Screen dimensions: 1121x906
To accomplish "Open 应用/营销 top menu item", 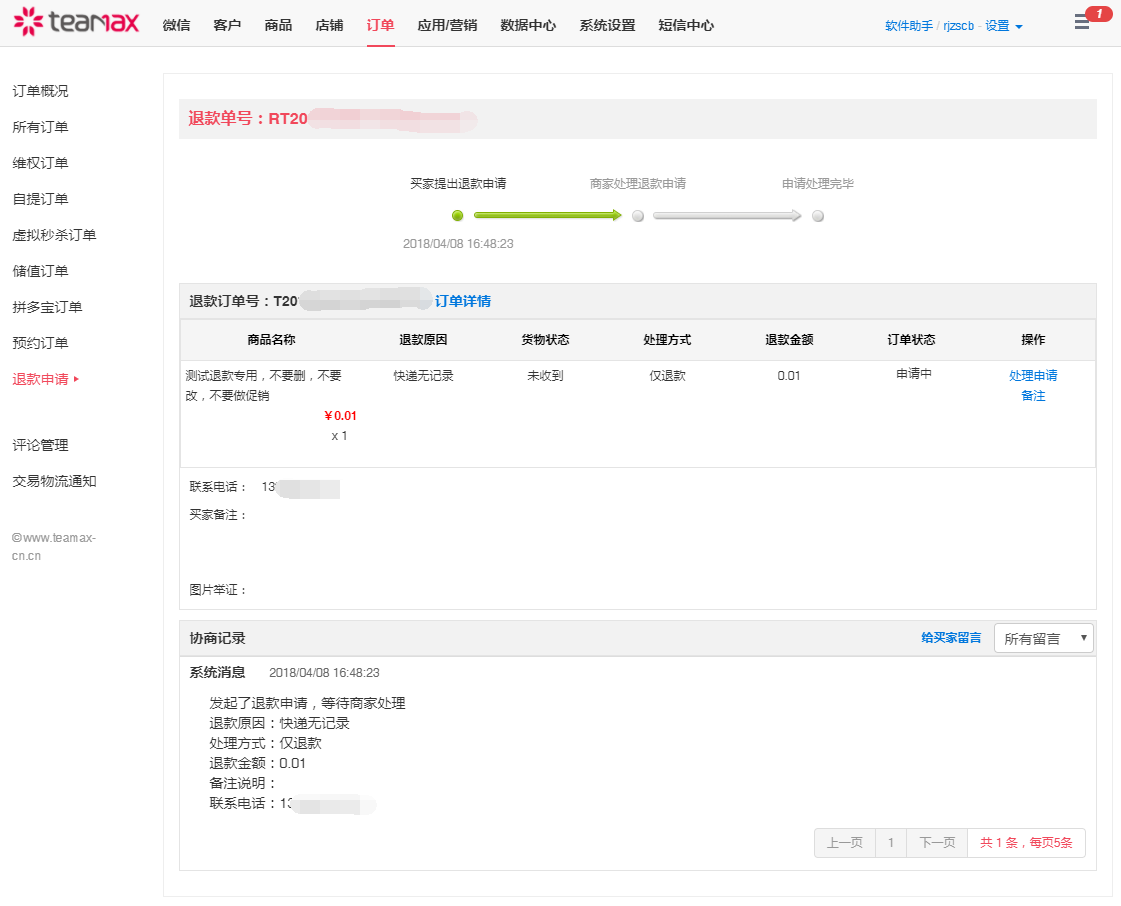I will pos(445,25).
